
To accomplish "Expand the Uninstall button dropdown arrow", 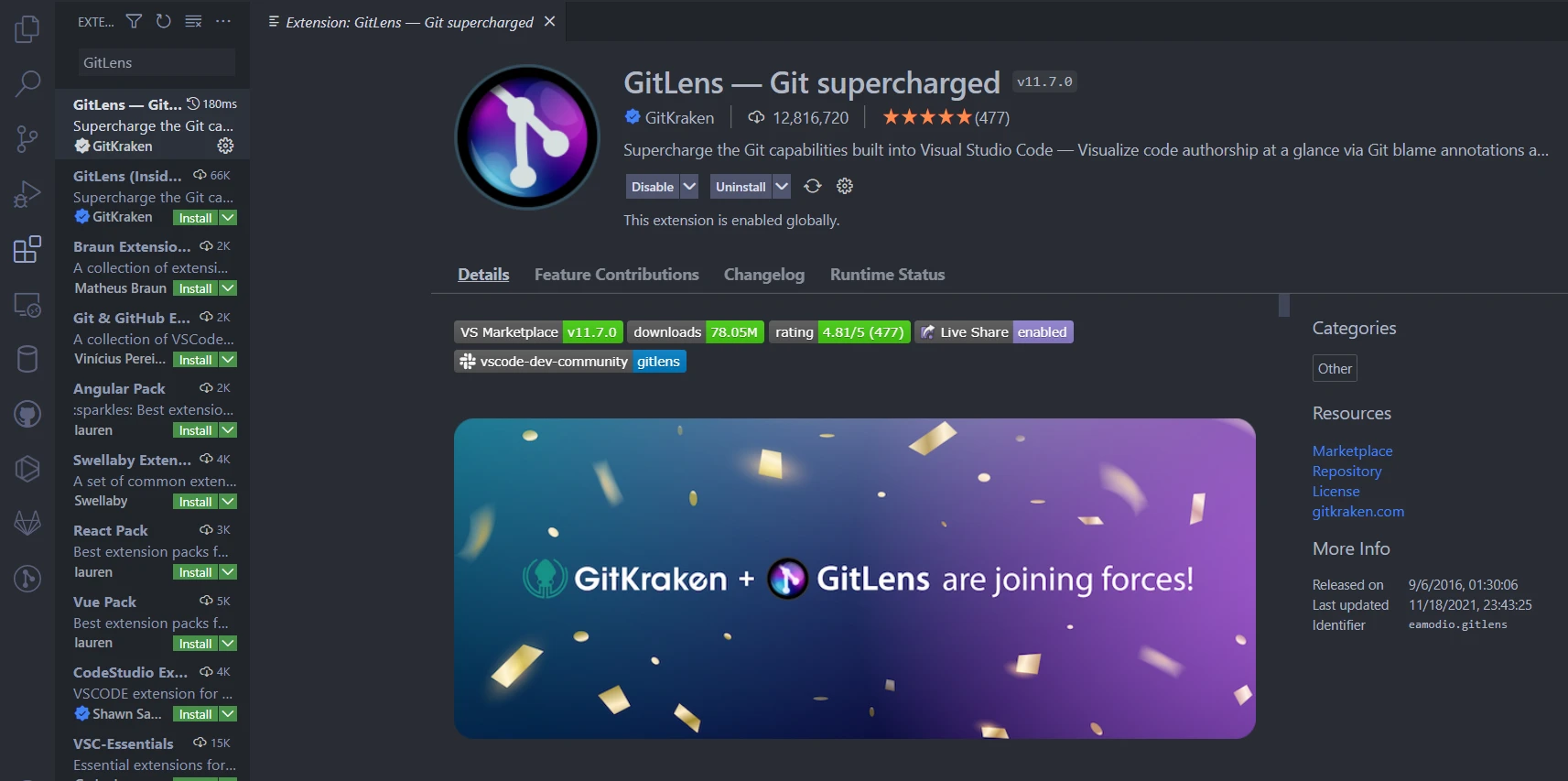I will (x=781, y=187).
